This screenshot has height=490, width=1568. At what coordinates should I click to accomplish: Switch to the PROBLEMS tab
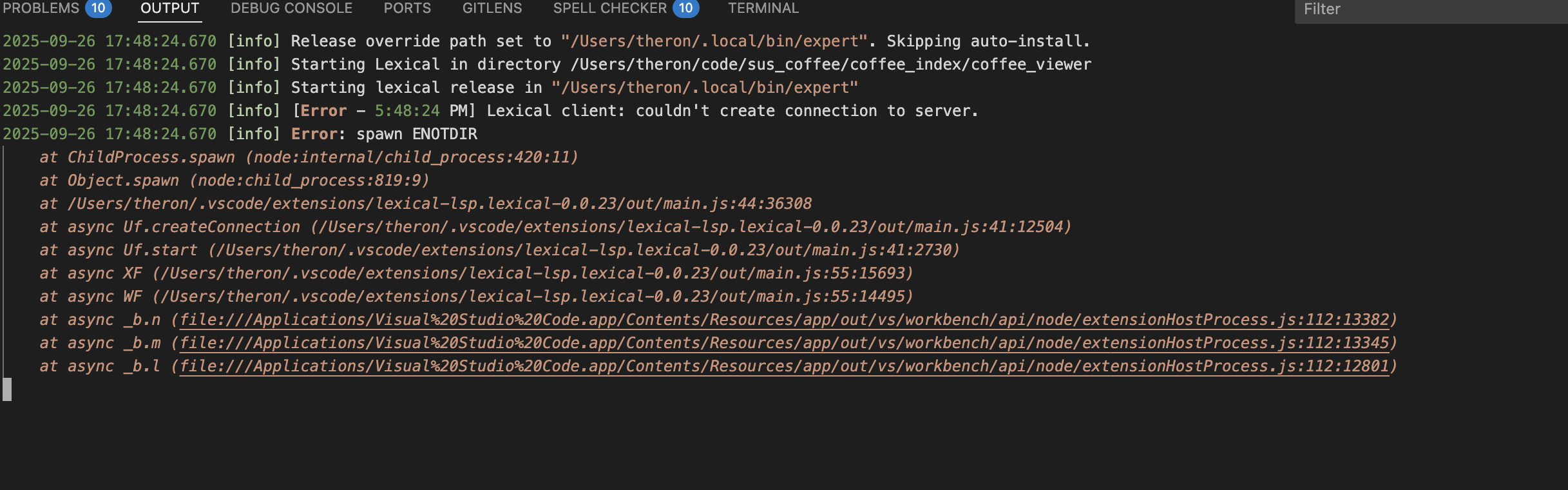pos(41,8)
